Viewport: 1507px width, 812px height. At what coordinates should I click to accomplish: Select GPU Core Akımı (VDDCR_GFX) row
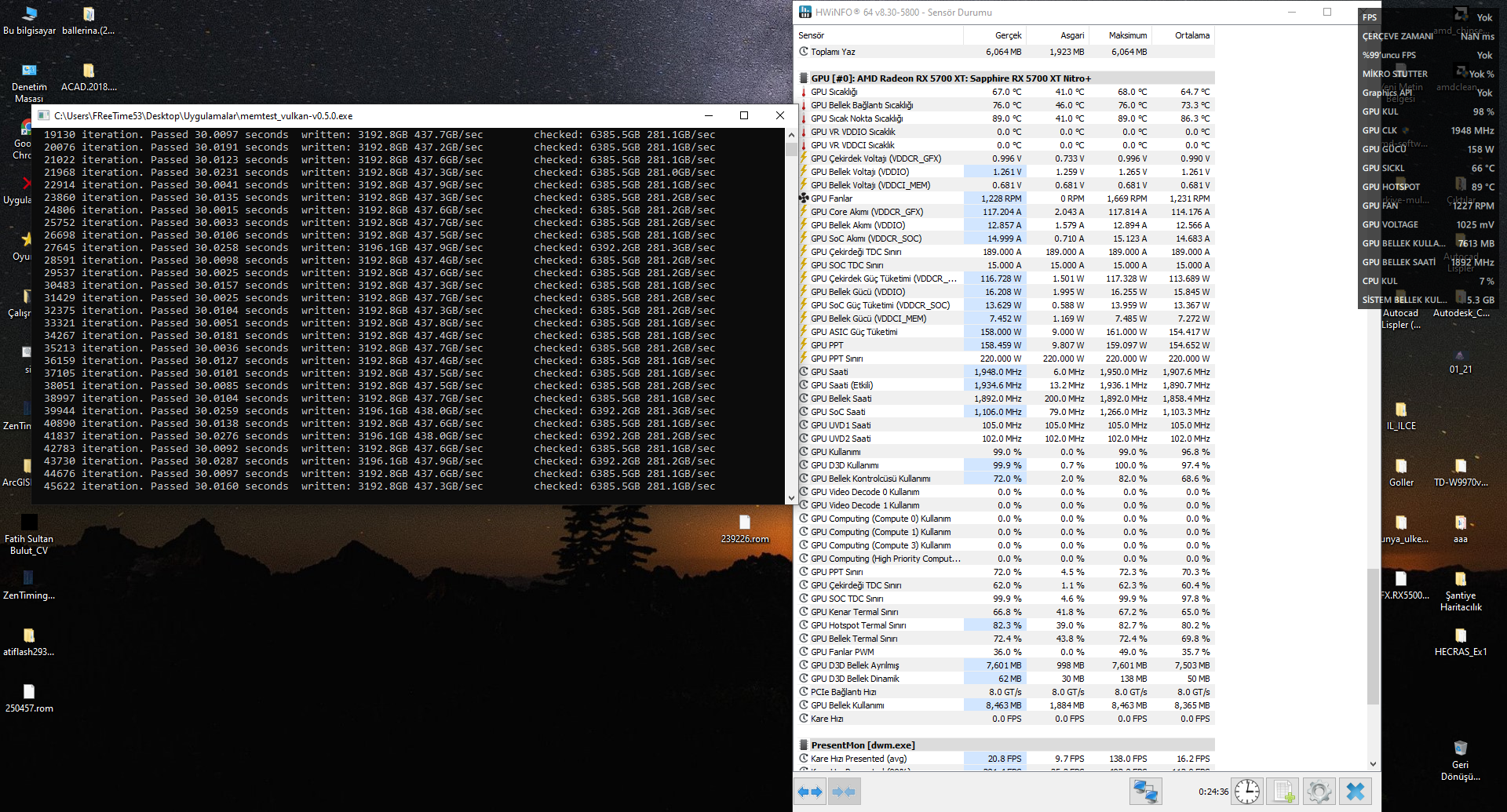pyautogui.click(x=1006, y=212)
